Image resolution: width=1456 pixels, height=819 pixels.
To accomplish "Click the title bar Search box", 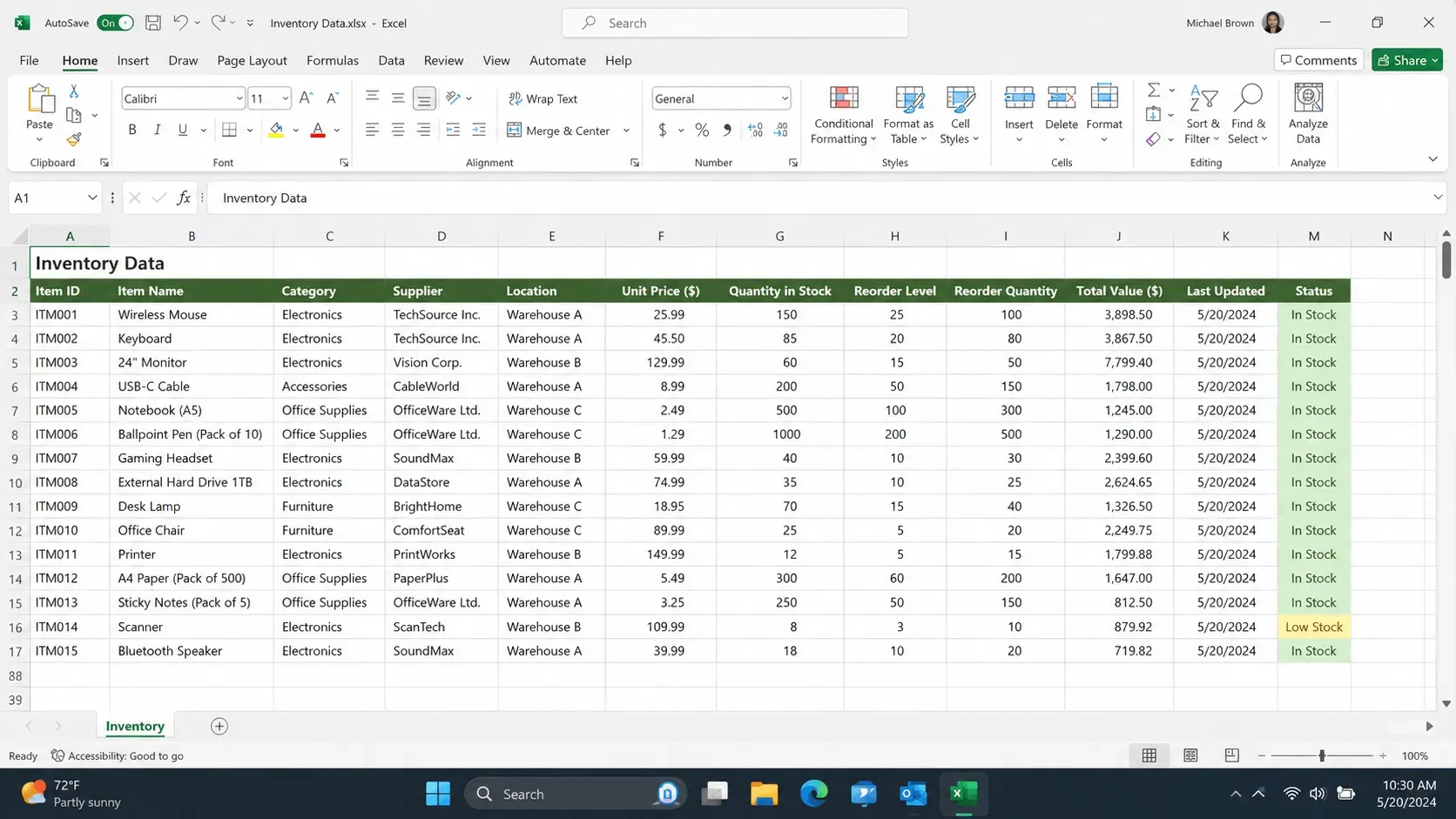I will point(735,23).
